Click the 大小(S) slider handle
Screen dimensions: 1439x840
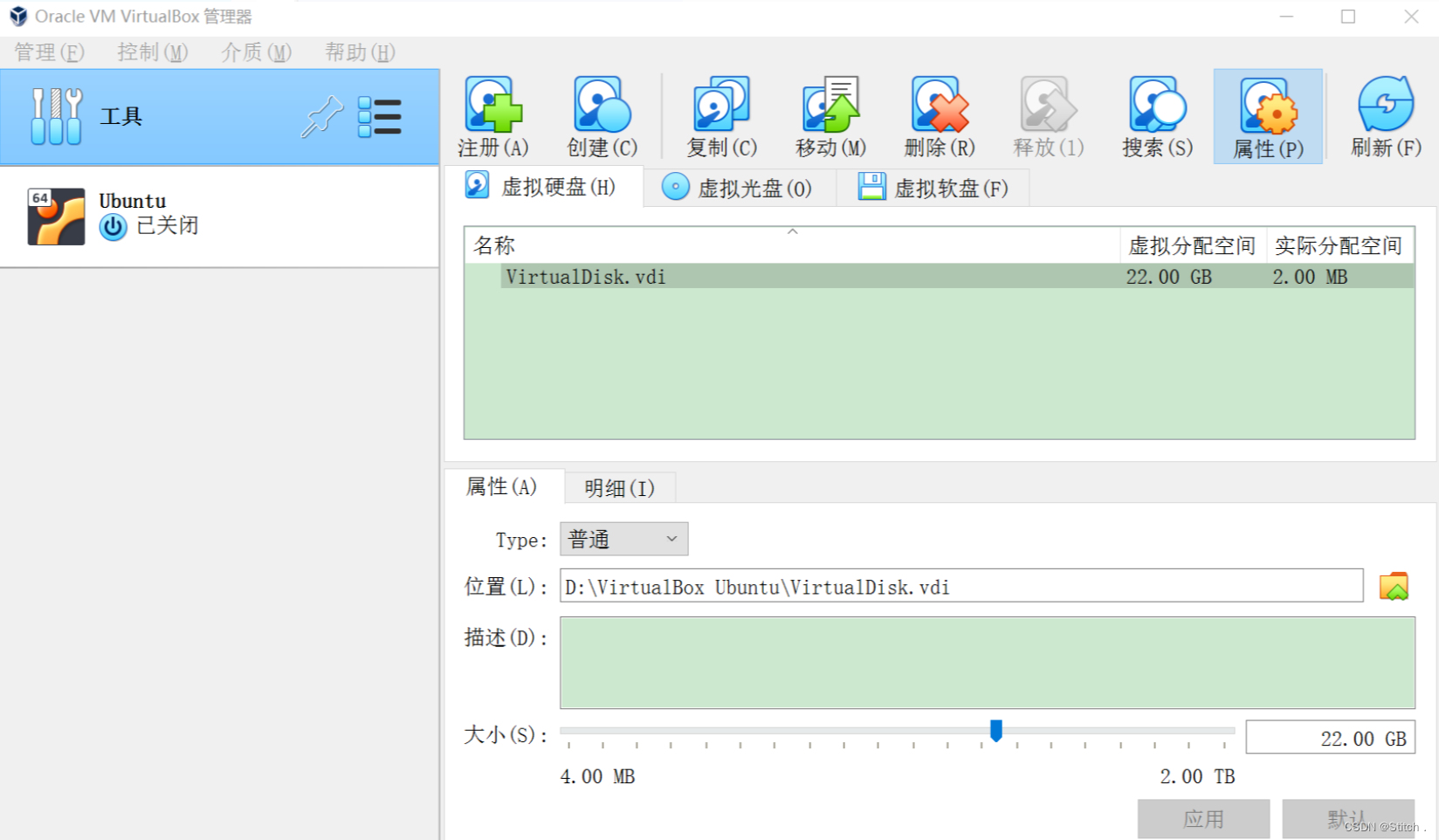click(995, 730)
